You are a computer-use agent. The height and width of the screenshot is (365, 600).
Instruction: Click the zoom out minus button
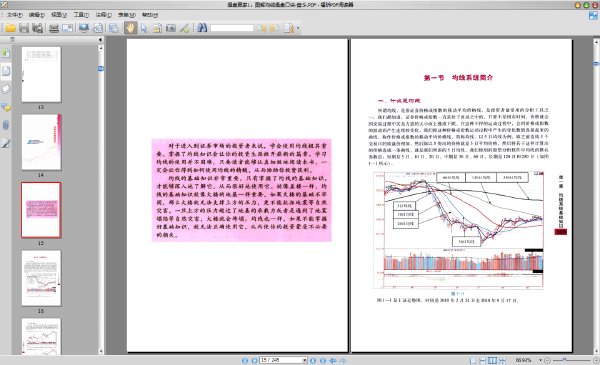(547, 360)
